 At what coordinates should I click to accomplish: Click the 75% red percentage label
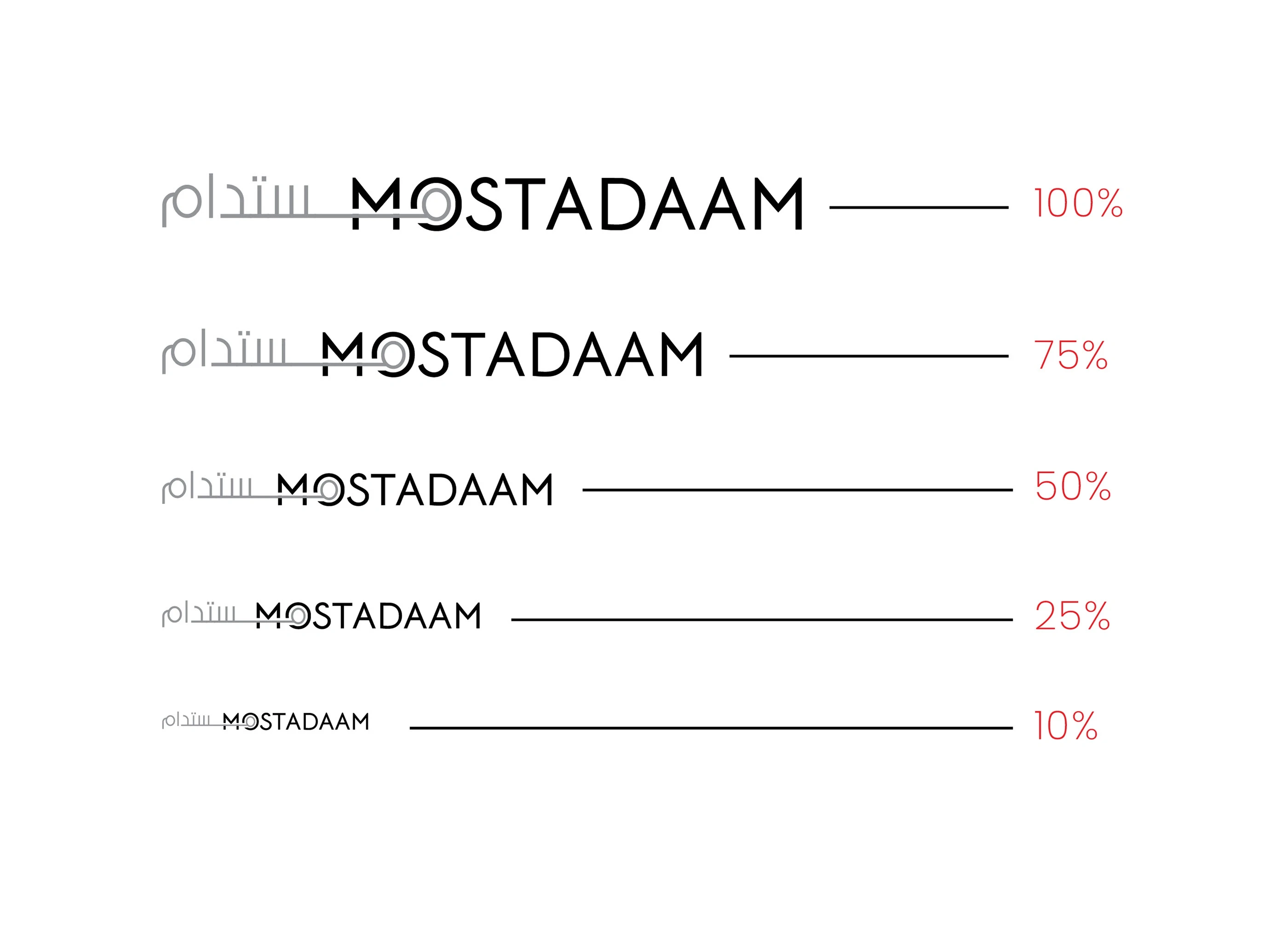coord(1070,356)
